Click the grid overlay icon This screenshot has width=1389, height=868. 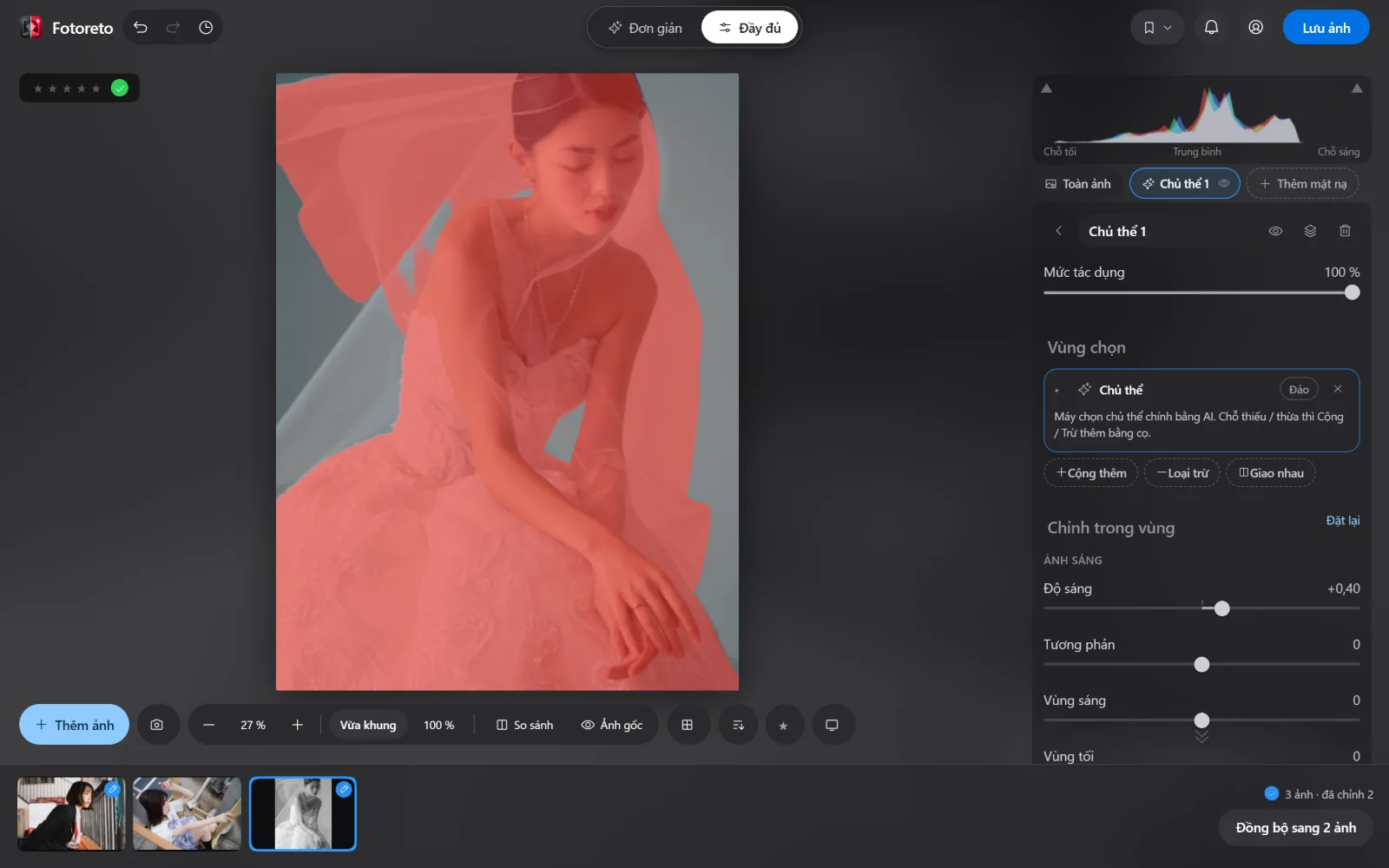click(688, 725)
